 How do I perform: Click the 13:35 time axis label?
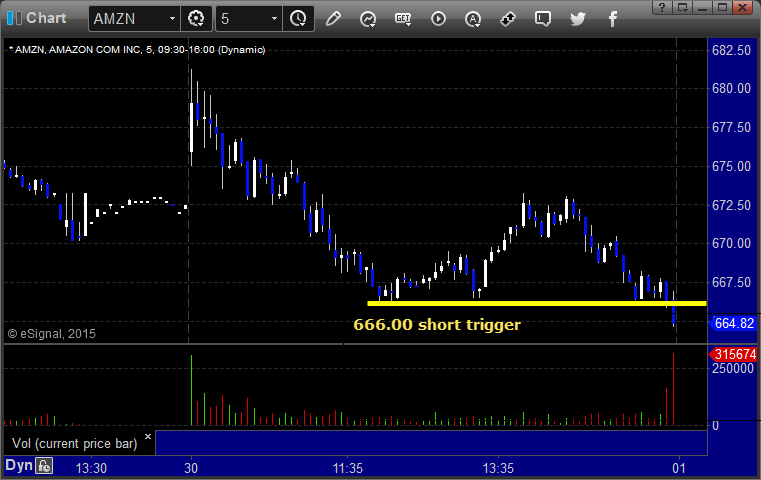tap(498, 468)
